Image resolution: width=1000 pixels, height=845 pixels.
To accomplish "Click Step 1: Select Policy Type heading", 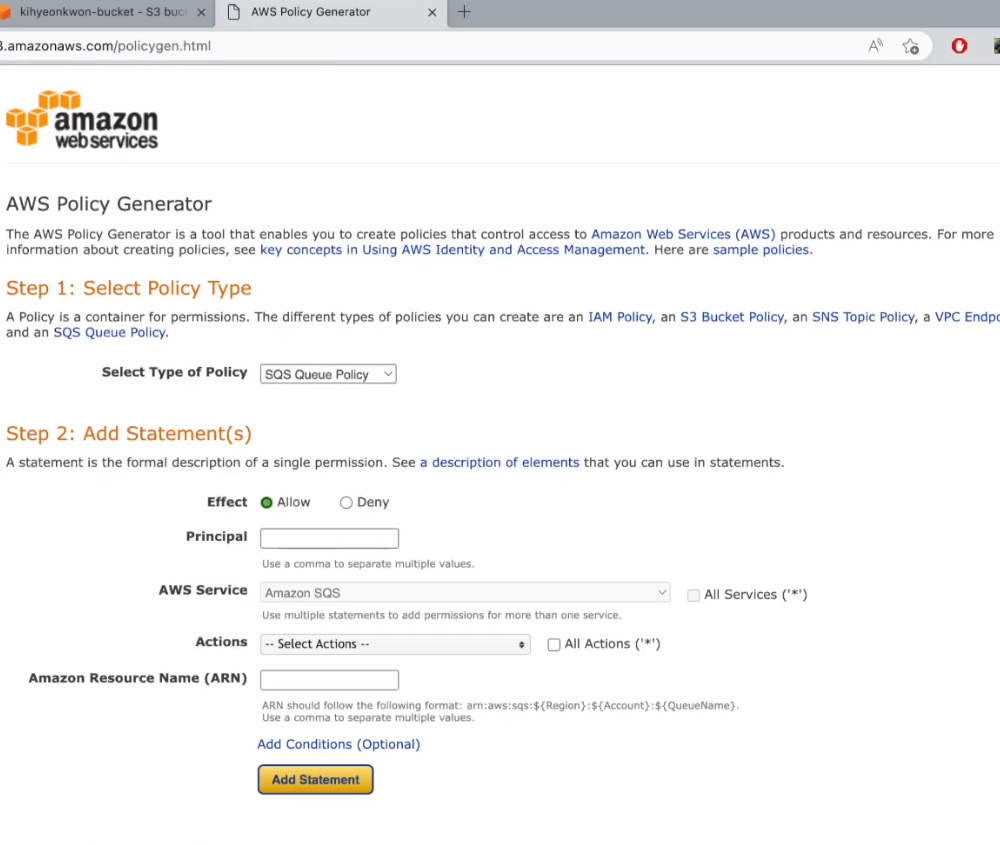I will click(129, 288).
